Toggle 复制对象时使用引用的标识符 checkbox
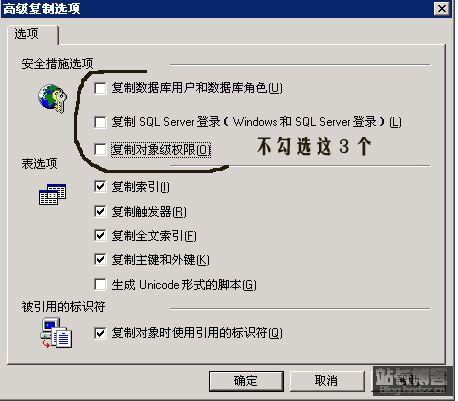This screenshot has width=458, height=401. (100, 333)
